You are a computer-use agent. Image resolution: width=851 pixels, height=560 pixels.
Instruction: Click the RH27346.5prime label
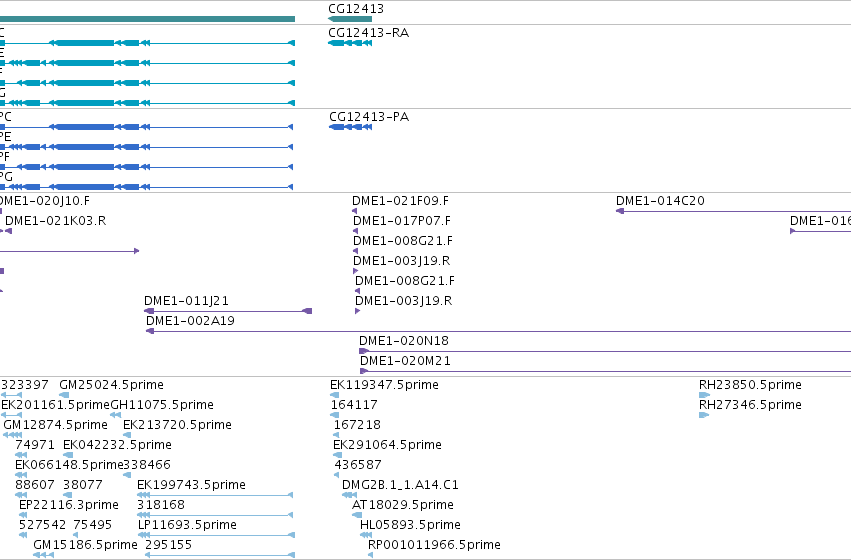tap(750, 405)
